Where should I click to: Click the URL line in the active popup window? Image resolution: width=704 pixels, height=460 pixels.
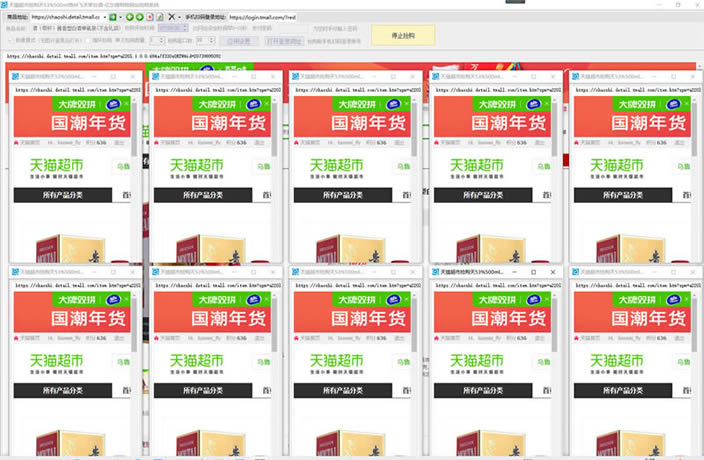point(497,285)
